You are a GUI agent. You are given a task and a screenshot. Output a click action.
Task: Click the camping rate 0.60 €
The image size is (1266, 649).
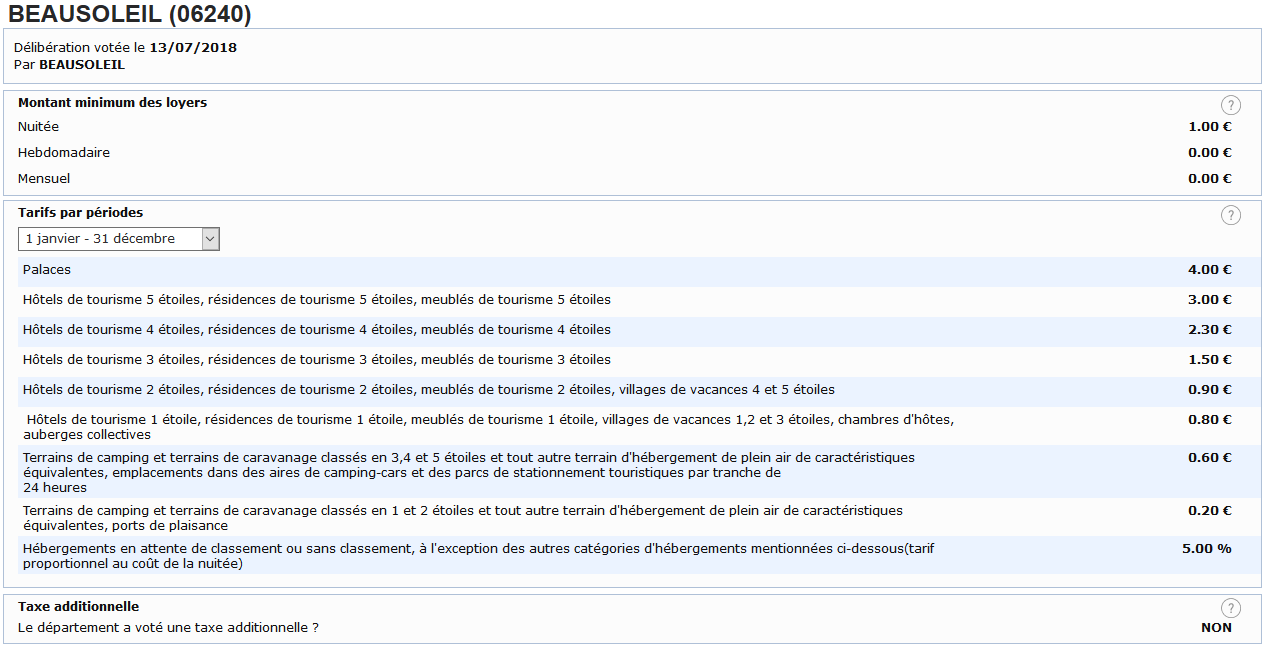pyautogui.click(x=1210, y=458)
